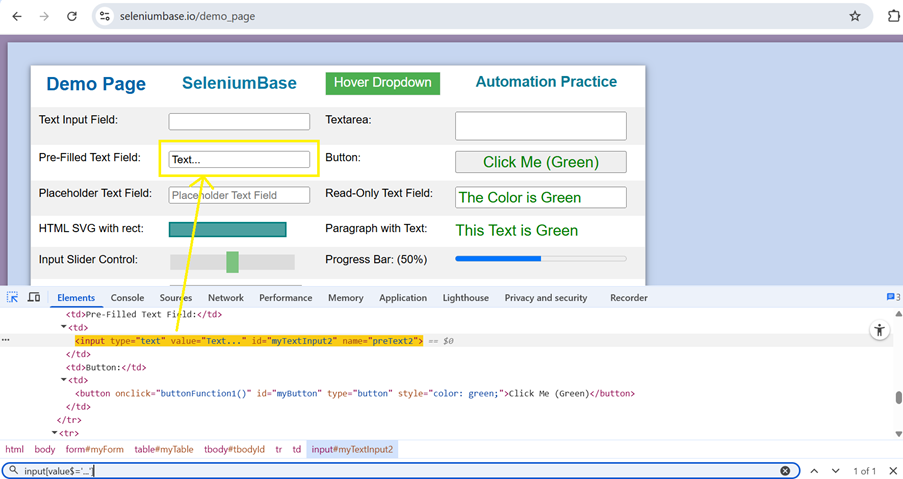Image resolution: width=903 pixels, height=479 pixels.
Task: Click the browser forward arrow
Action: tap(44, 16)
